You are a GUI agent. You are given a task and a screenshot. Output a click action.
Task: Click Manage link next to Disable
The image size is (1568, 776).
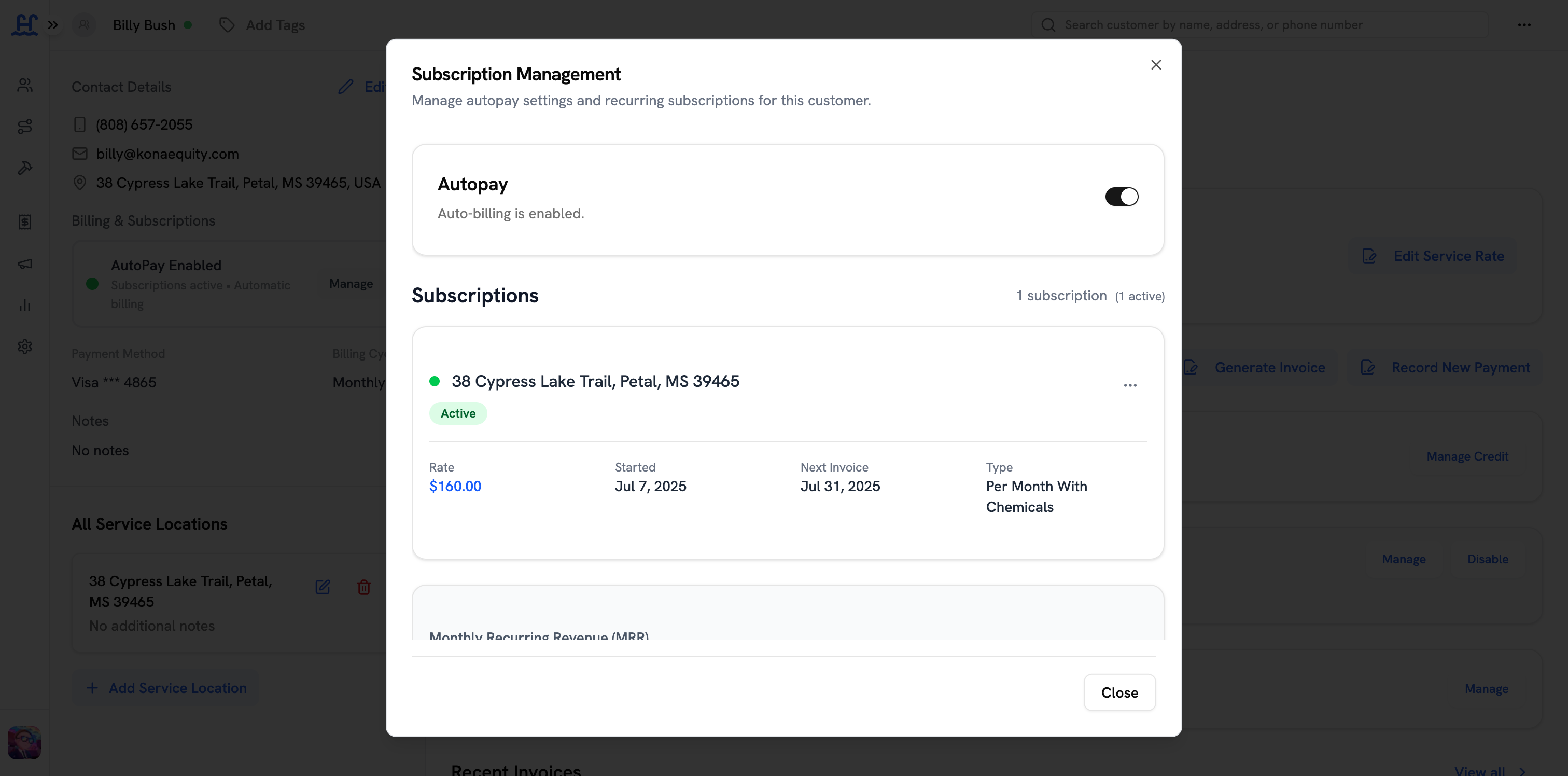point(1404,559)
